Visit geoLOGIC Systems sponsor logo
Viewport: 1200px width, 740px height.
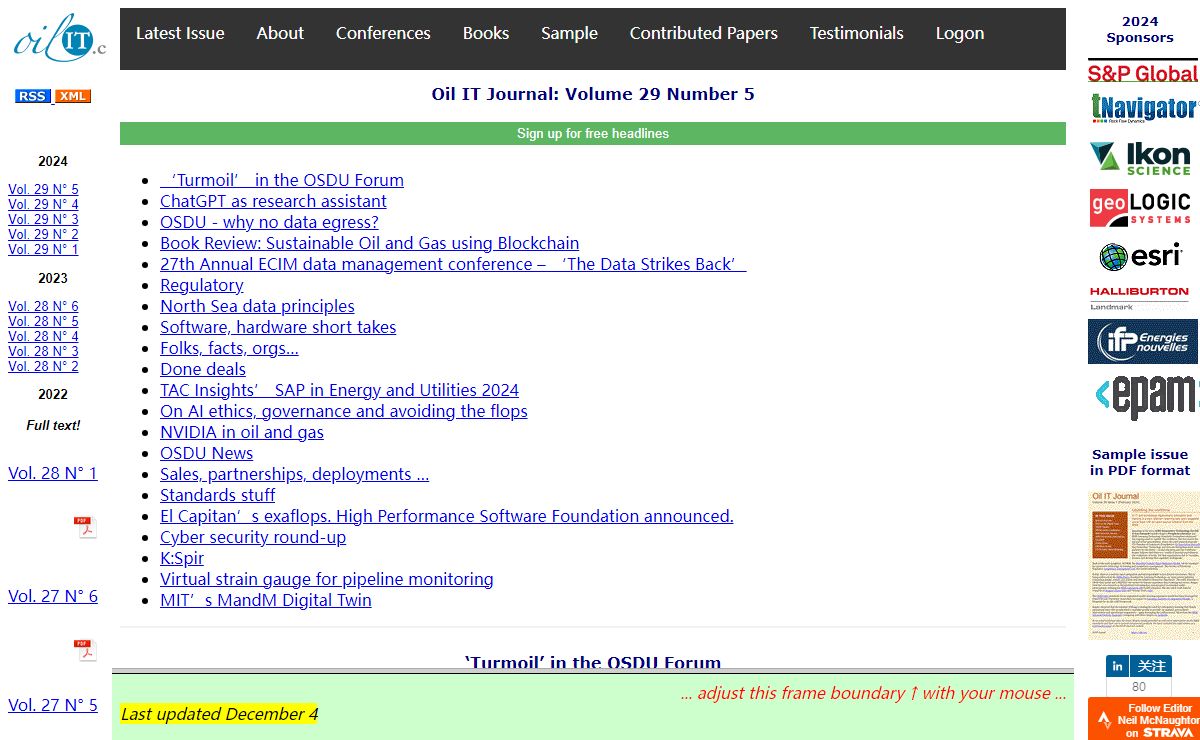click(x=1140, y=208)
